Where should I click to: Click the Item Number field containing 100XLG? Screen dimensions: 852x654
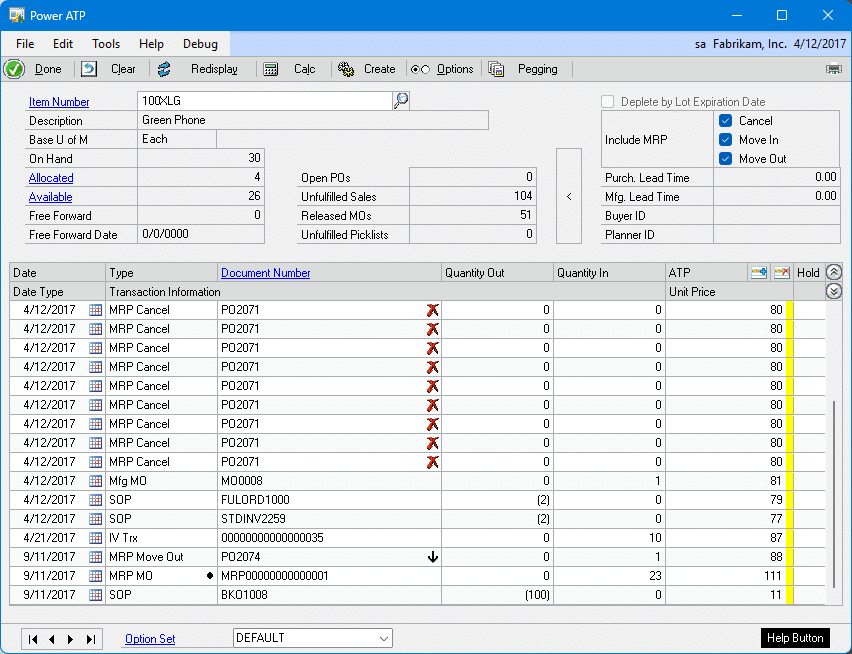point(264,101)
